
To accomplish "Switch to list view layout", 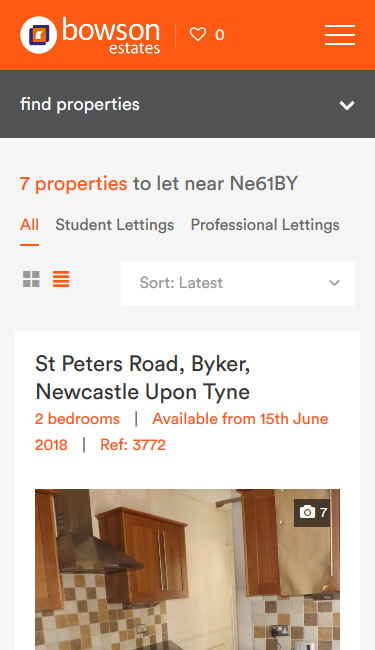I will click(x=61, y=279).
